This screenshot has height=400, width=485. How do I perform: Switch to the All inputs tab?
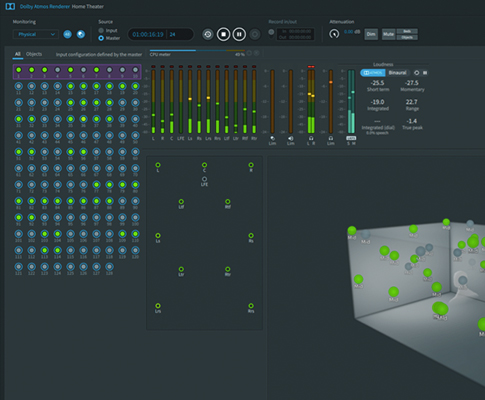(18, 54)
